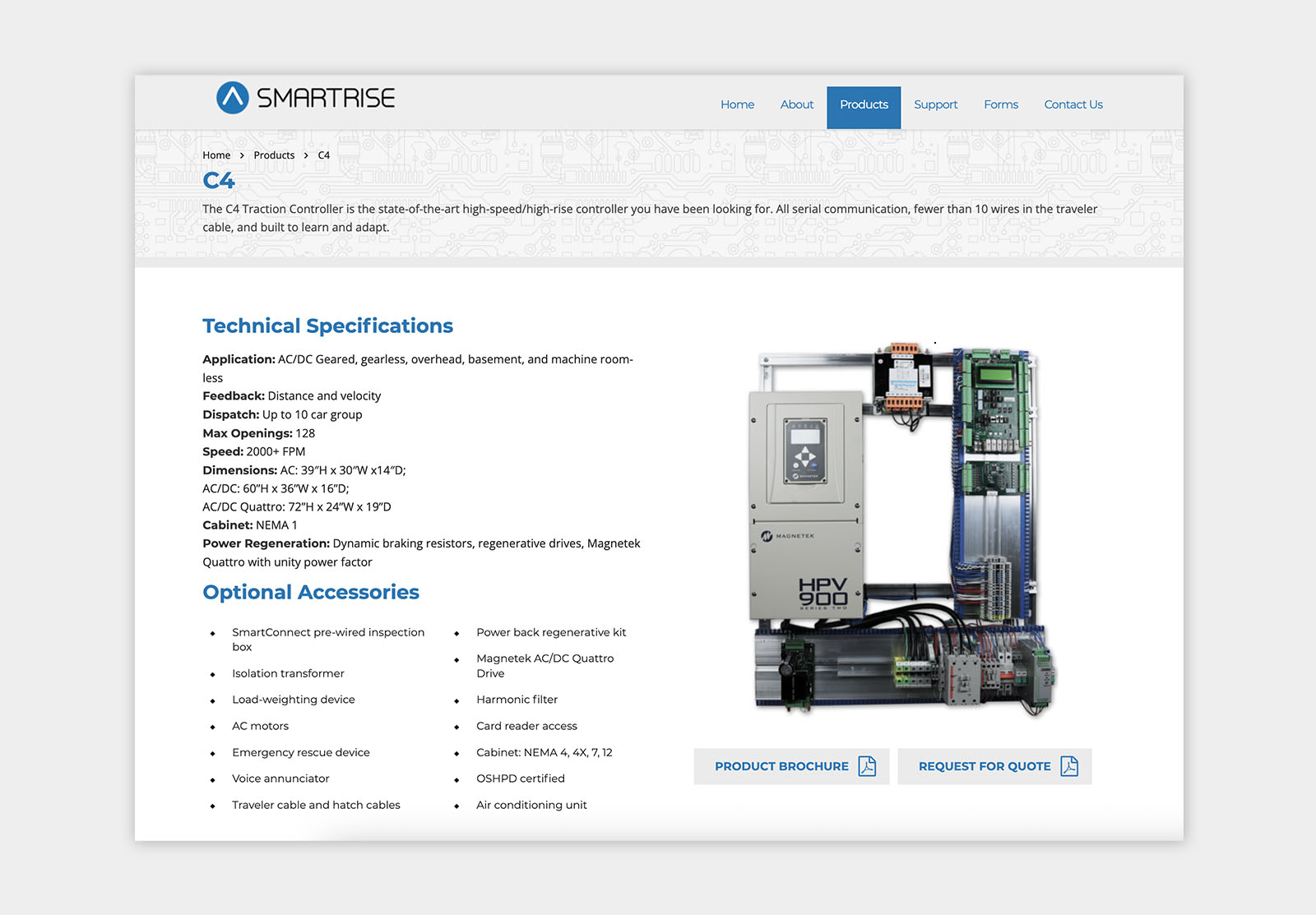Click the PDF icon on Product Brochure
The height and width of the screenshot is (915, 1316).
click(x=867, y=766)
